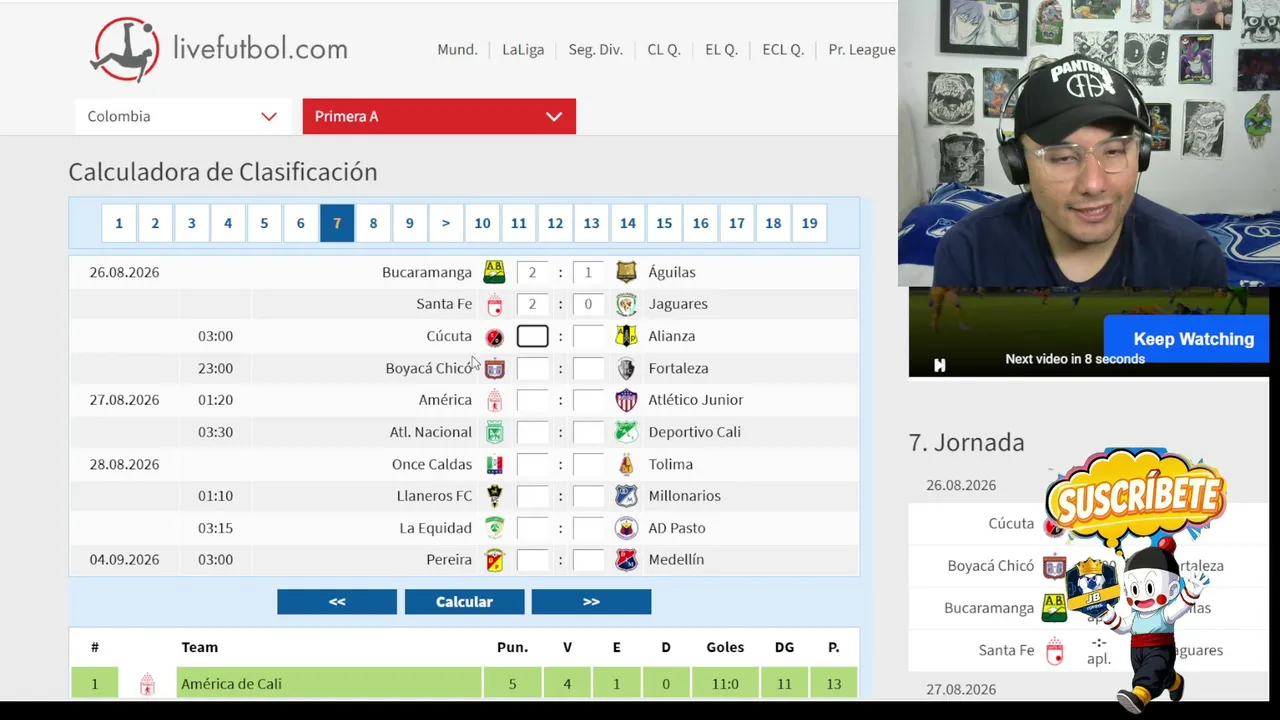Screen dimensions: 1280x720
Task: Click the Millonarios crest
Action: (x=626, y=496)
